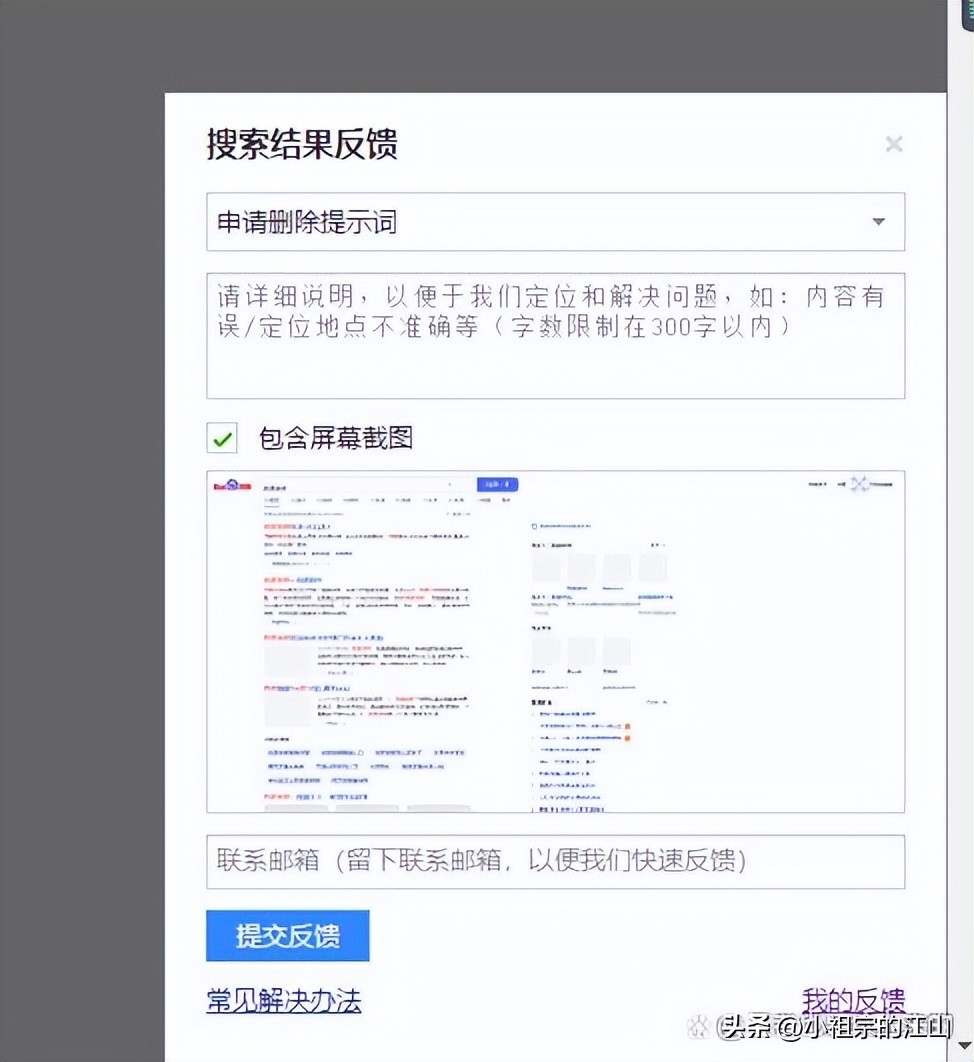Click the orange badge icon in preview's right panel

click(x=627, y=726)
